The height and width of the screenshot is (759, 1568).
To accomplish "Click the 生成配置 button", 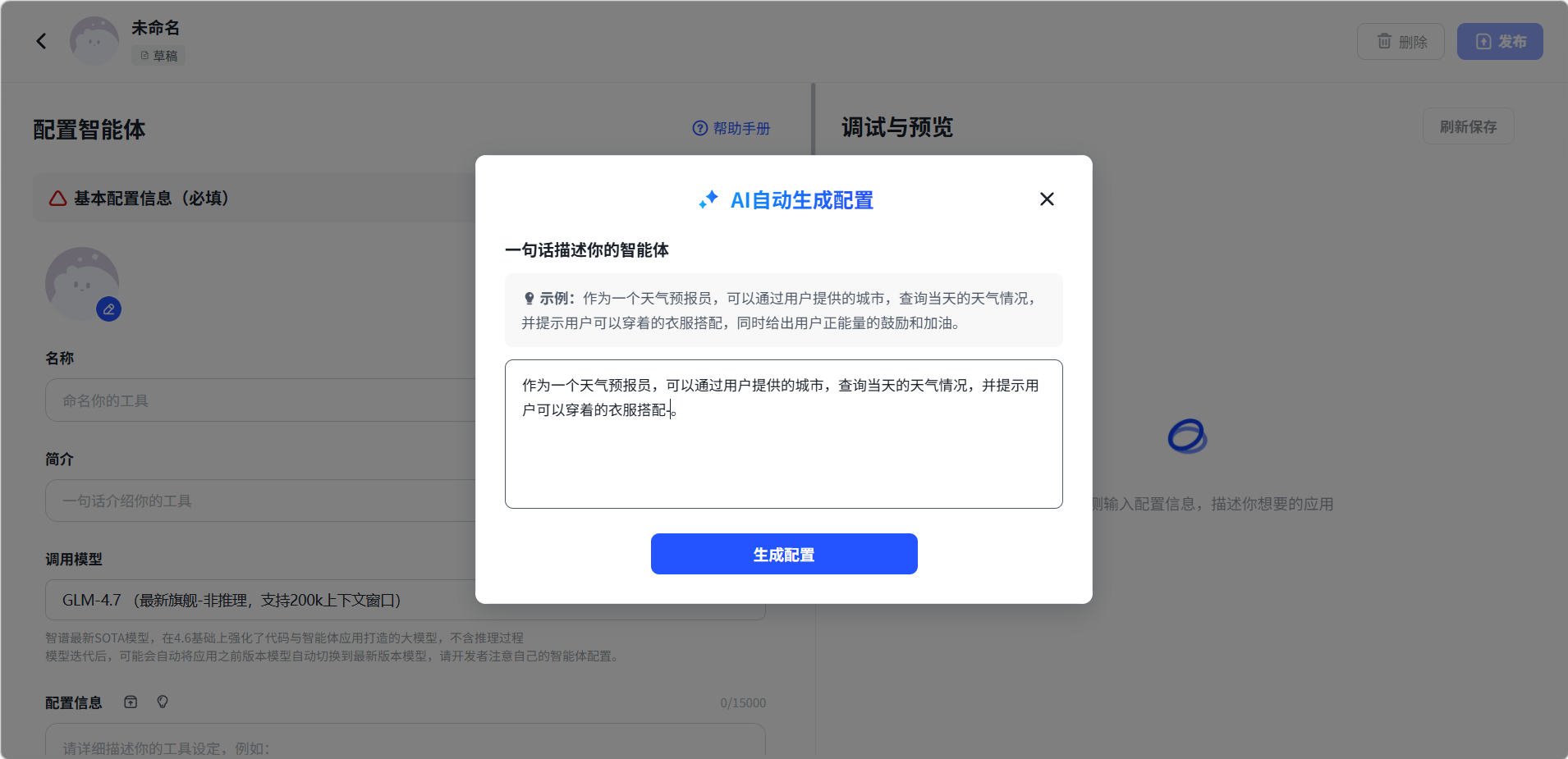I will 784,554.
